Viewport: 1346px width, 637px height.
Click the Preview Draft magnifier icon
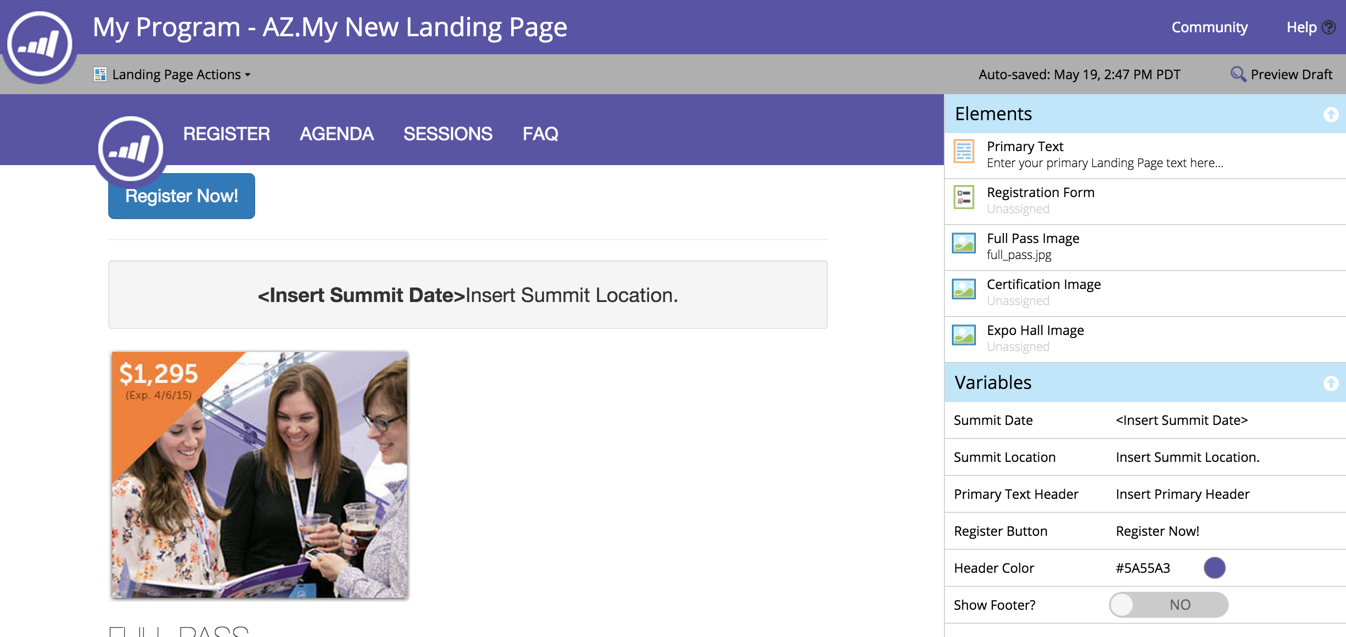(1238, 74)
